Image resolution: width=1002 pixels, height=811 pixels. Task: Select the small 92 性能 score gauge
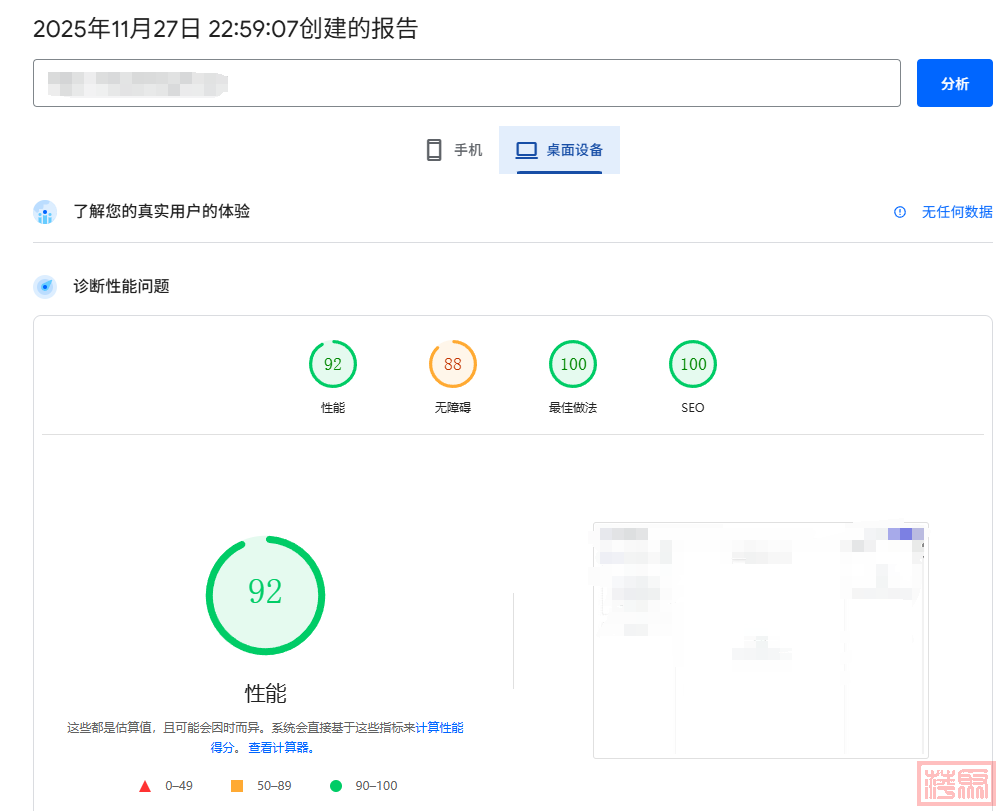(x=333, y=364)
